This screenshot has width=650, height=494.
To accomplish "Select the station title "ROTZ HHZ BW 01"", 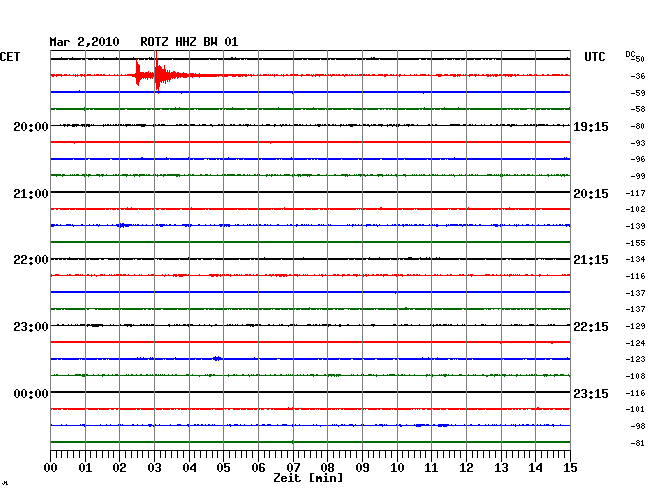I will pos(189,42).
